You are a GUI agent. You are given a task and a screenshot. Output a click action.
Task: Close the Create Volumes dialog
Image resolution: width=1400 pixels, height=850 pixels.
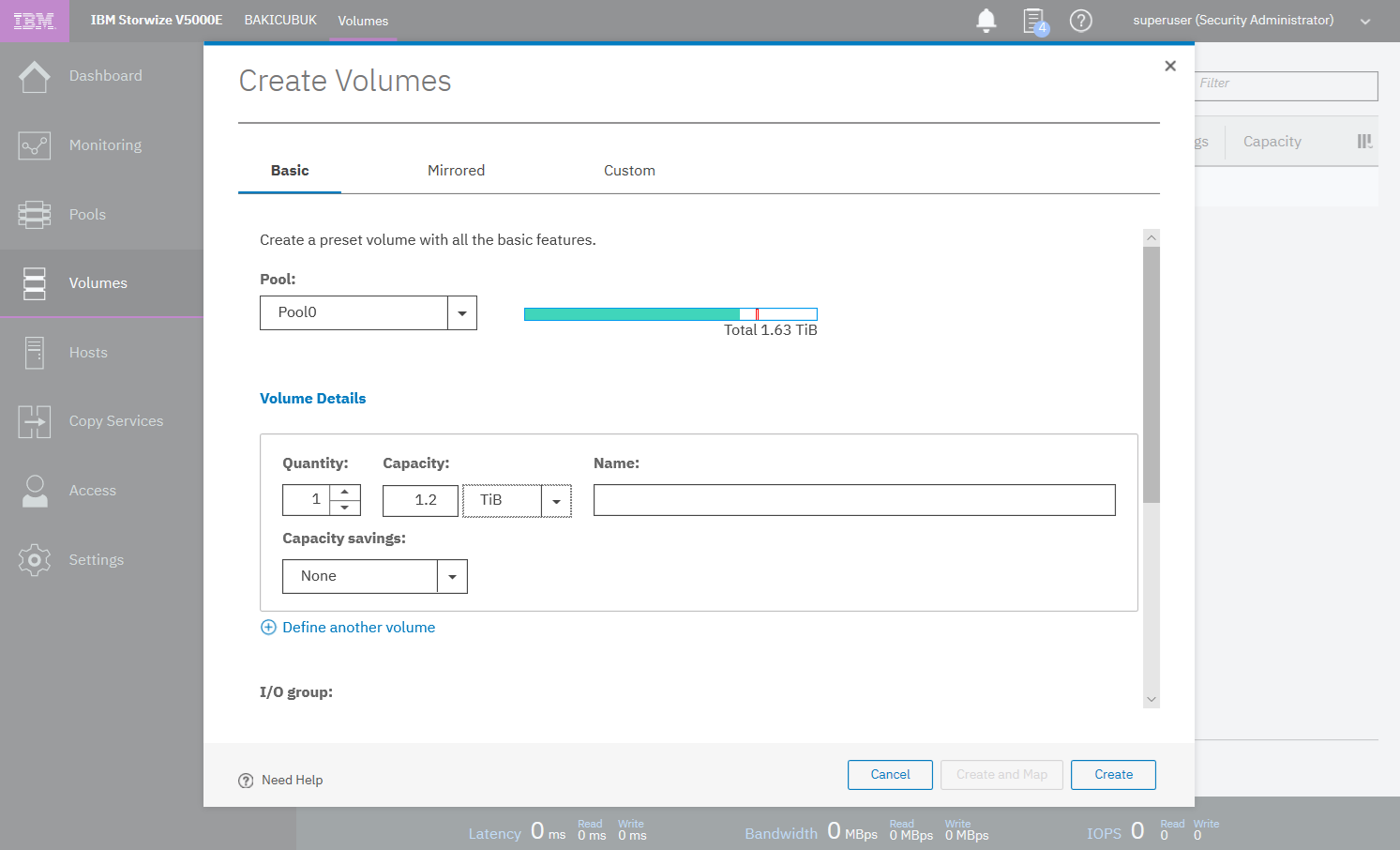[x=1170, y=66]
